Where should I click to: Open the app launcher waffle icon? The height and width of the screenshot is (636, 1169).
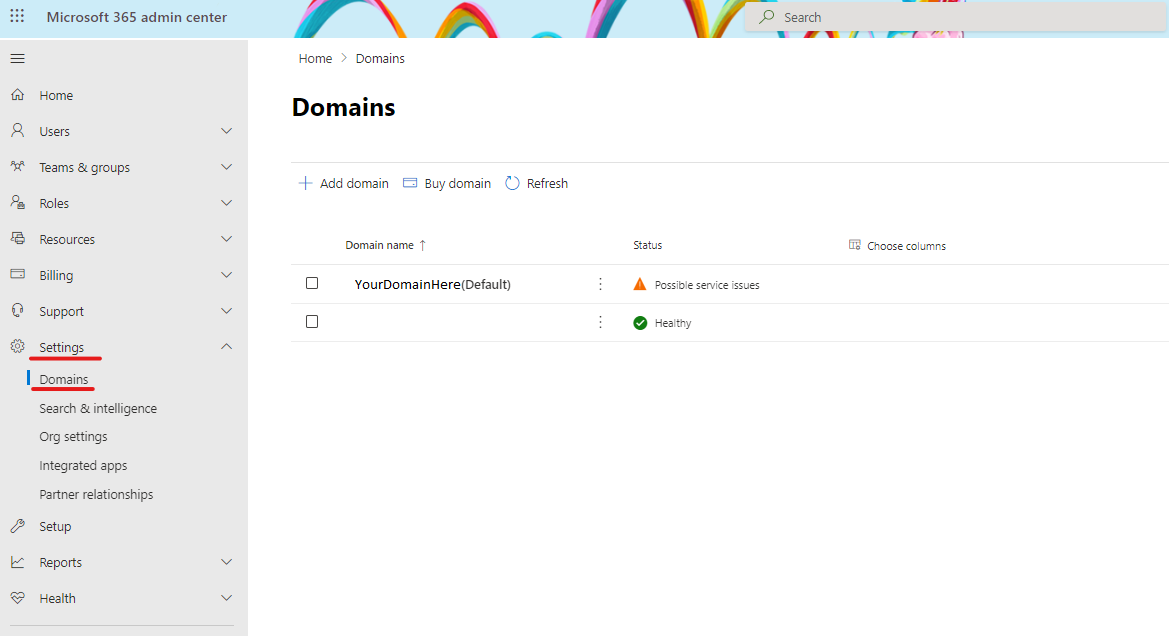point(17,16)
